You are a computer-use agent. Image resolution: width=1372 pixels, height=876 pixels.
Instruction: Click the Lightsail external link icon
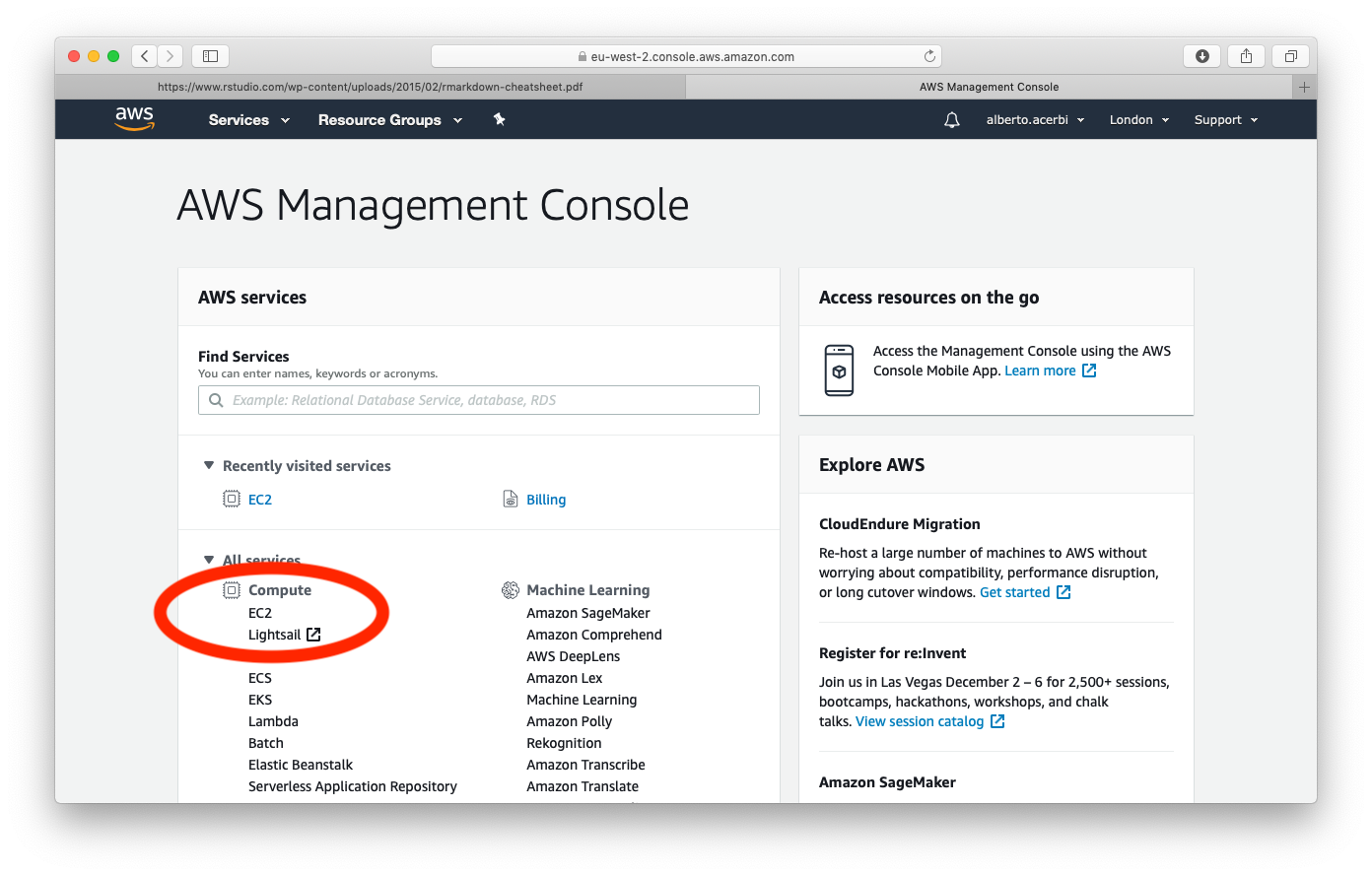pos(313,635)
